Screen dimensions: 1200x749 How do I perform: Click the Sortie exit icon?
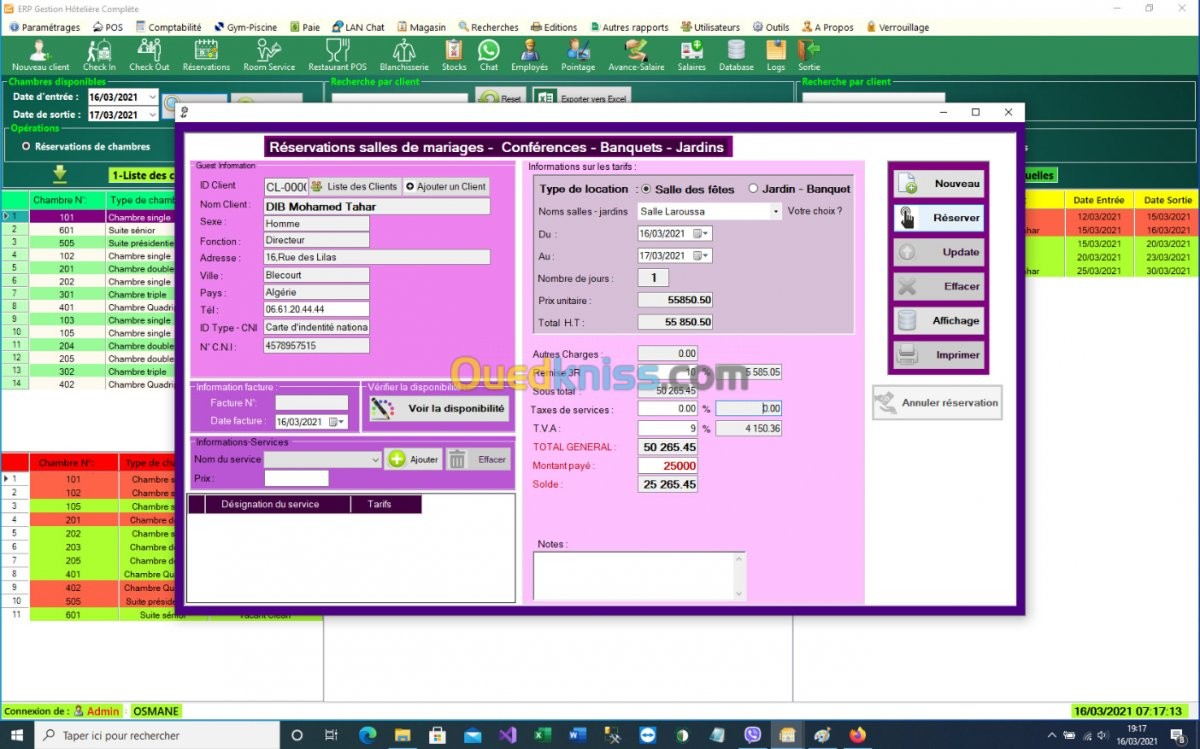click(x=809, y=55)
